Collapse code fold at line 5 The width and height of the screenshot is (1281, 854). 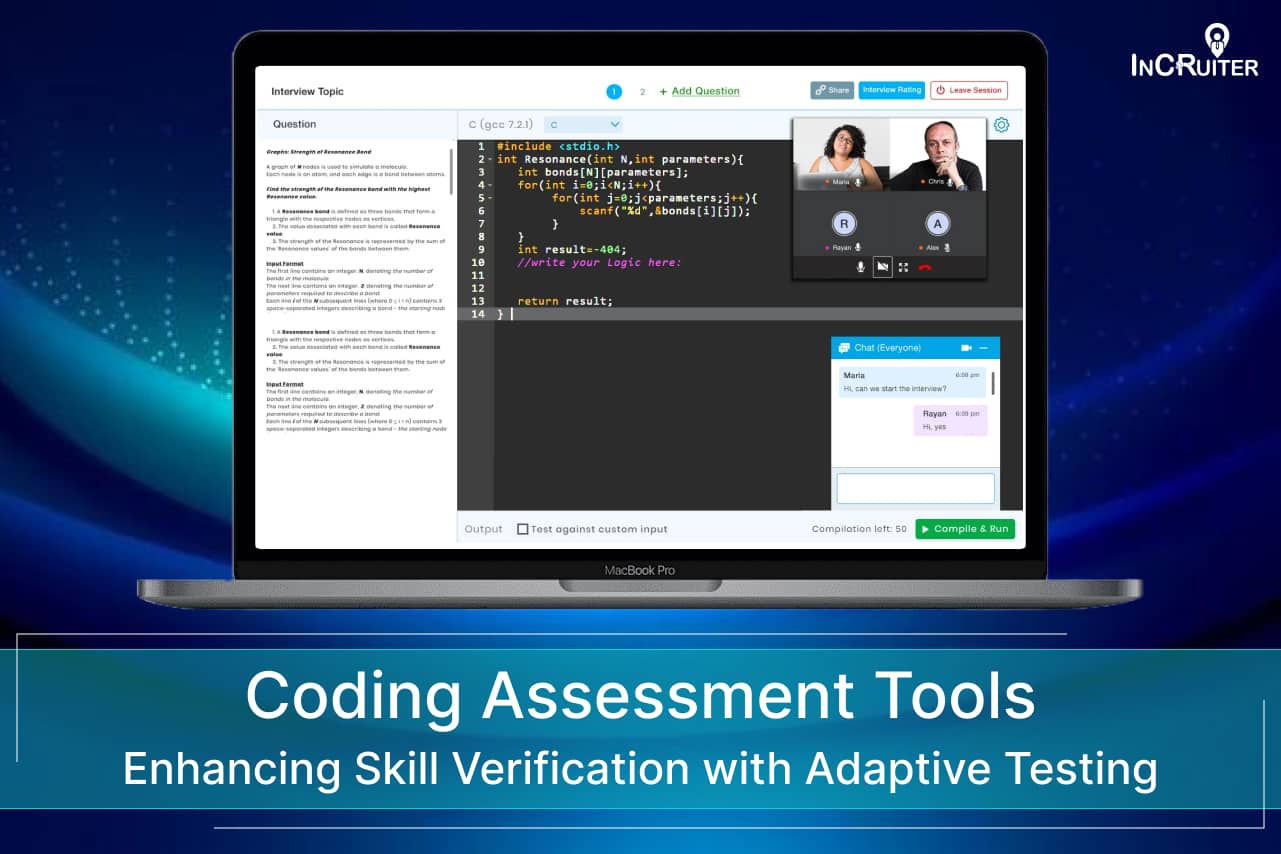click(x=490, y=198)
